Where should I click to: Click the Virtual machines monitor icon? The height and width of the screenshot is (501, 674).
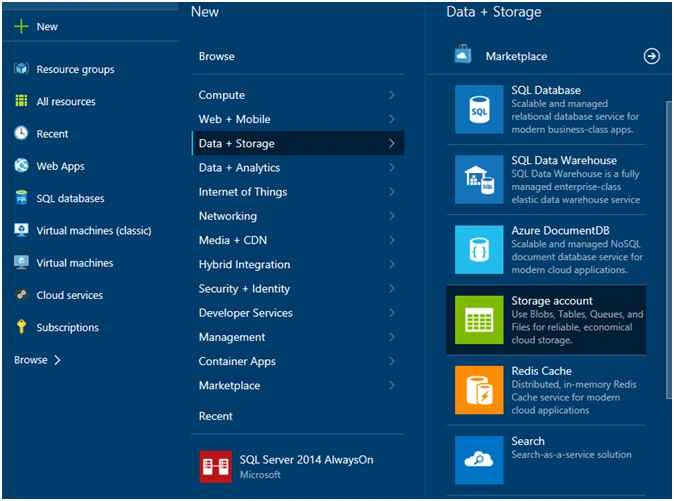(21, 262)
